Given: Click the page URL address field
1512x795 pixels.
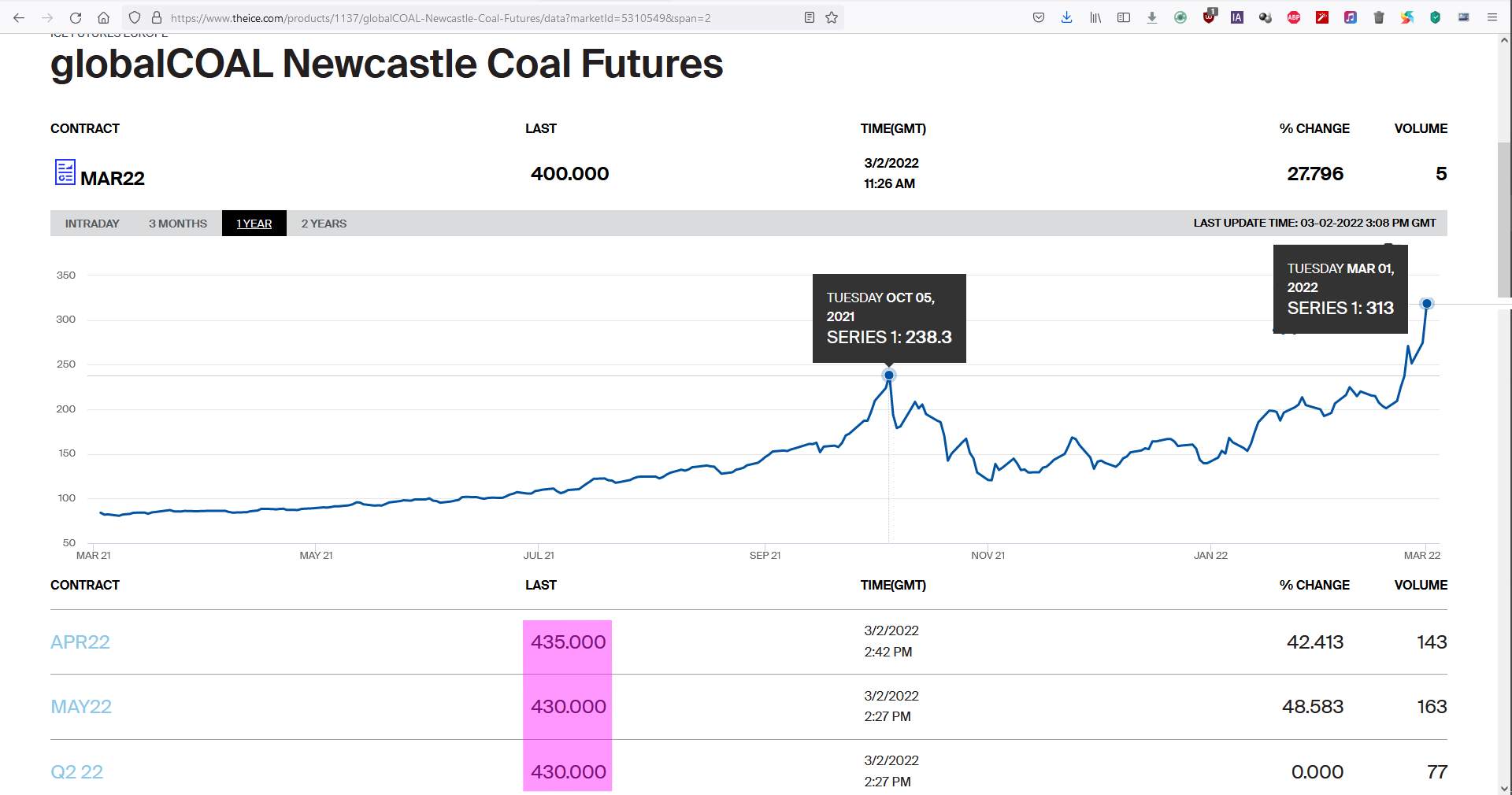Looking at the screenshot, I should click(472, 17).
